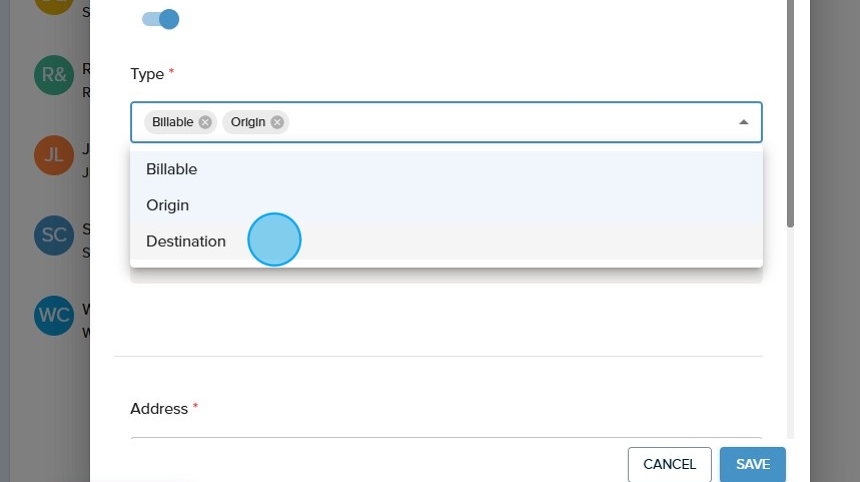Click the orange JL avatar
This screenshot has height=482, width=860.
(x=53, y=155)
